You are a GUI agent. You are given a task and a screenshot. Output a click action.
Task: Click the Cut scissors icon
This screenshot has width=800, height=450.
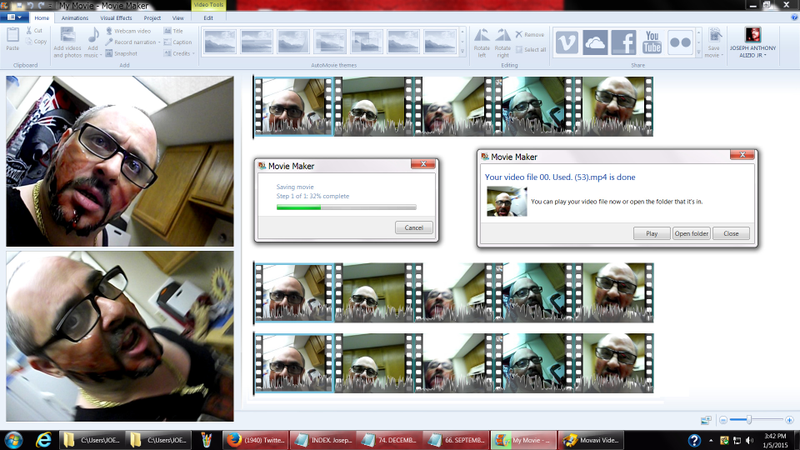click(x=29, y=31)
